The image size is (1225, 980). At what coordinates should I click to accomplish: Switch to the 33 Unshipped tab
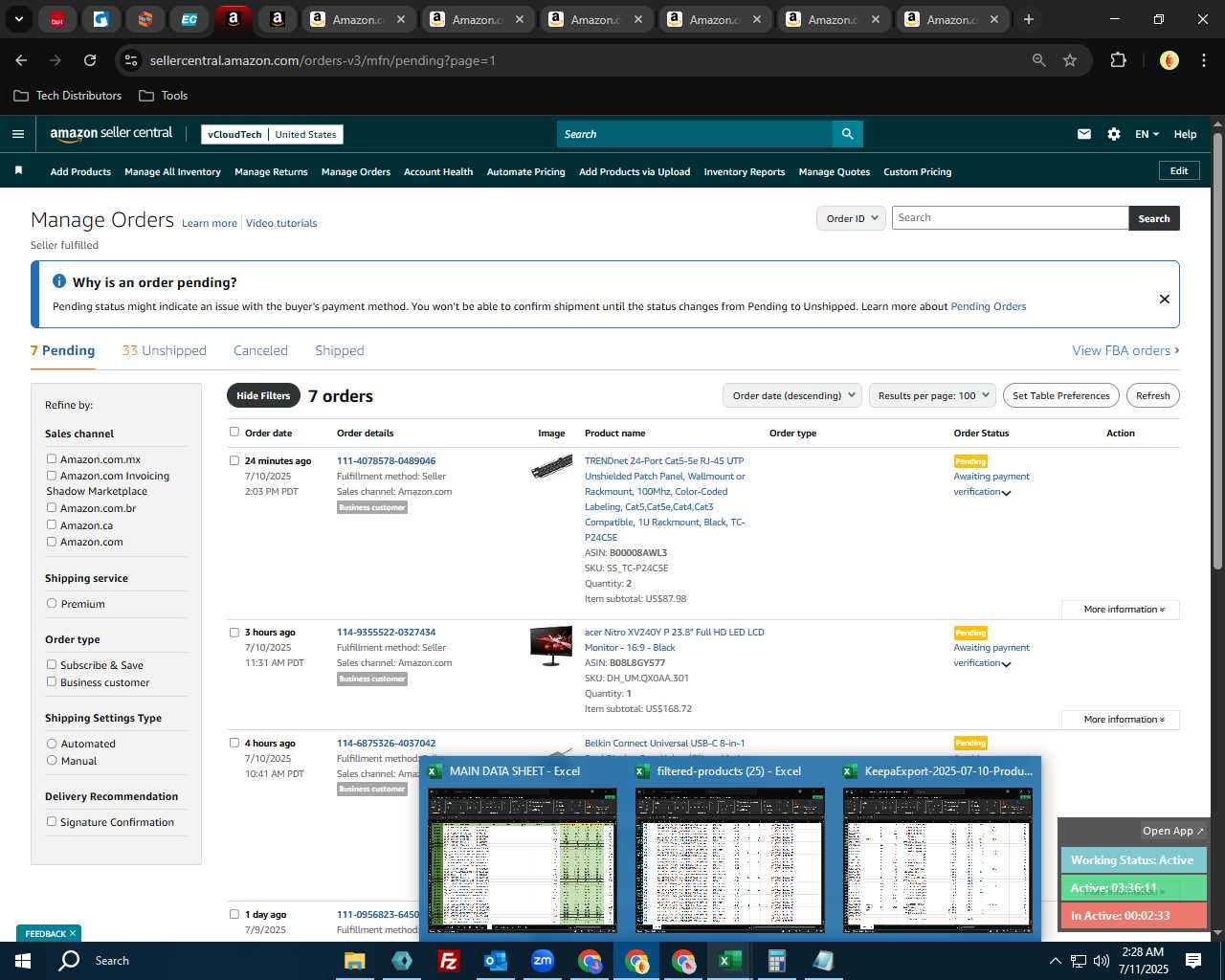[x=165, y=350]
